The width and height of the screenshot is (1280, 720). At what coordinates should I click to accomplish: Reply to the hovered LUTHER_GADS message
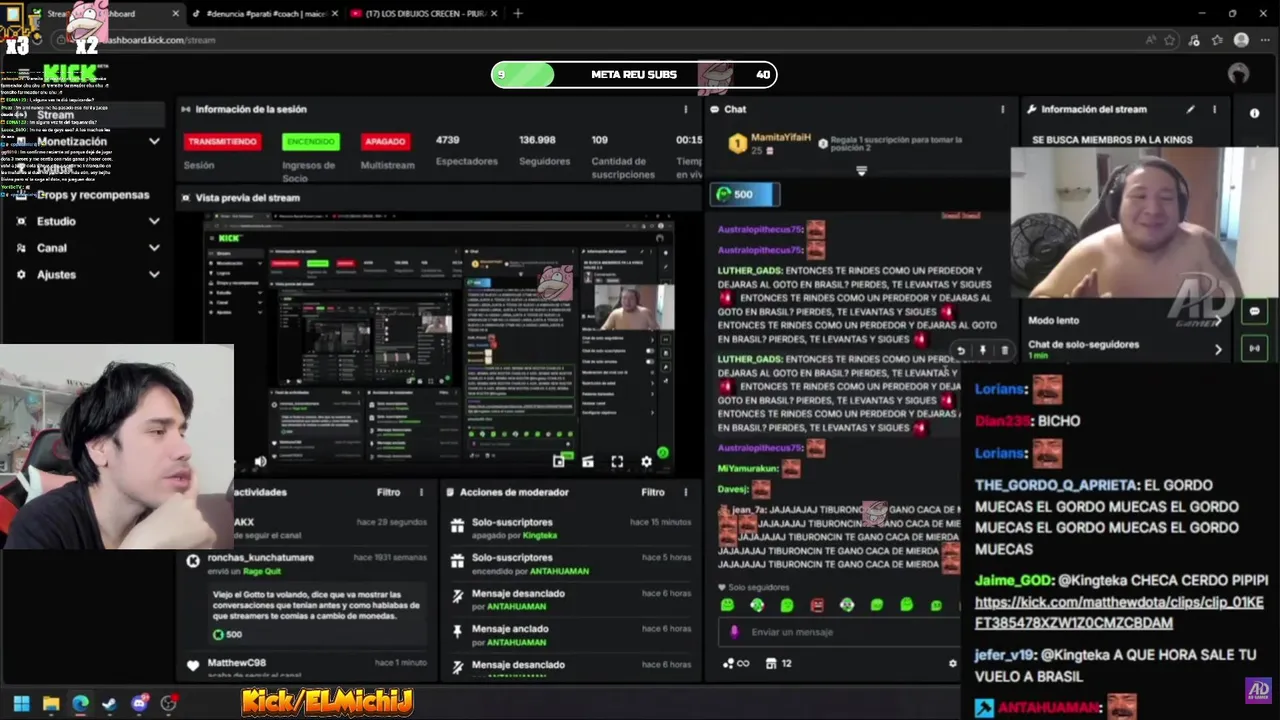[x=961, y=350]
